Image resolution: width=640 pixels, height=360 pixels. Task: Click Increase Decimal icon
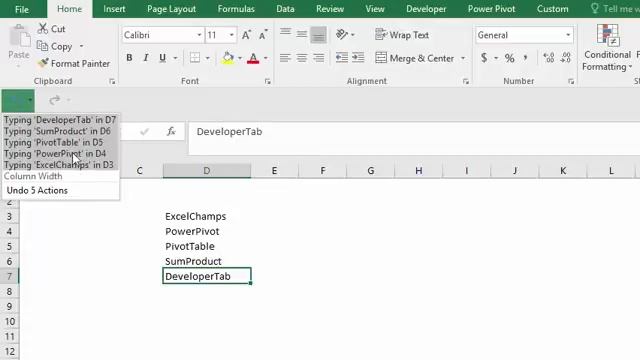549,58
